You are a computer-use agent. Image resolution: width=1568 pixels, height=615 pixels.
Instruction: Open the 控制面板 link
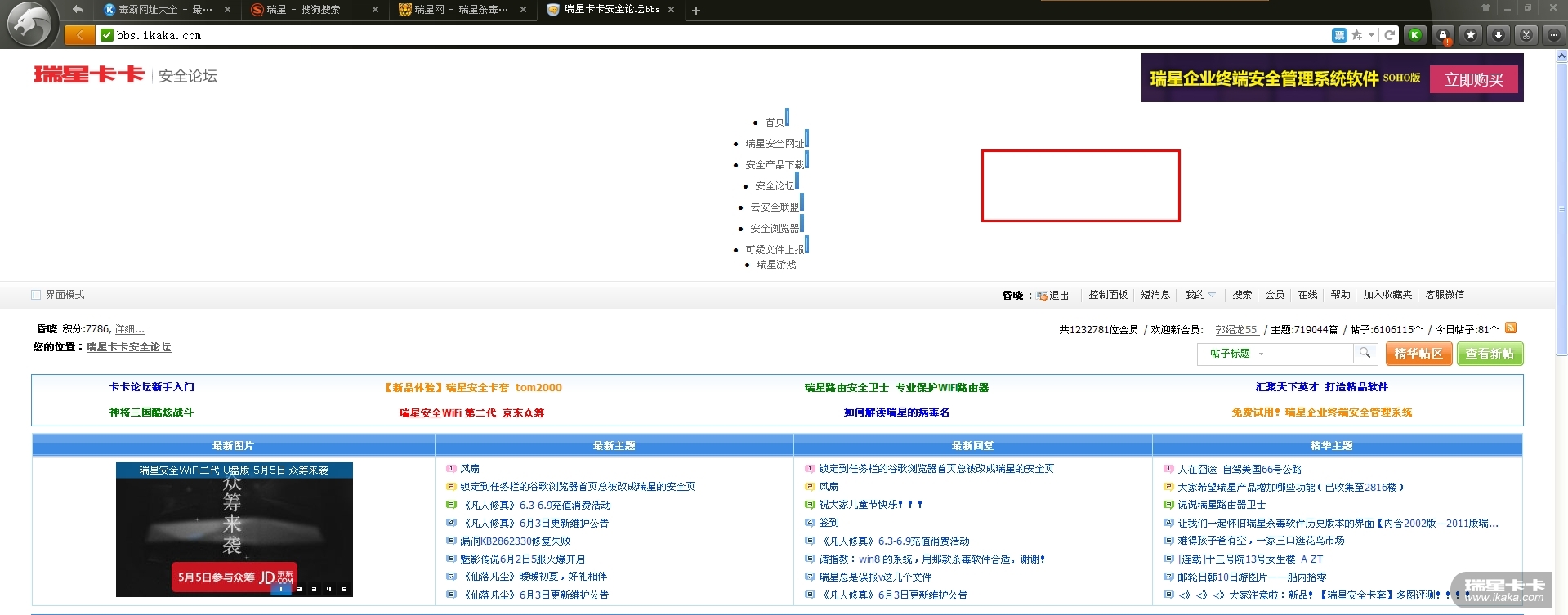(1108, 295)
